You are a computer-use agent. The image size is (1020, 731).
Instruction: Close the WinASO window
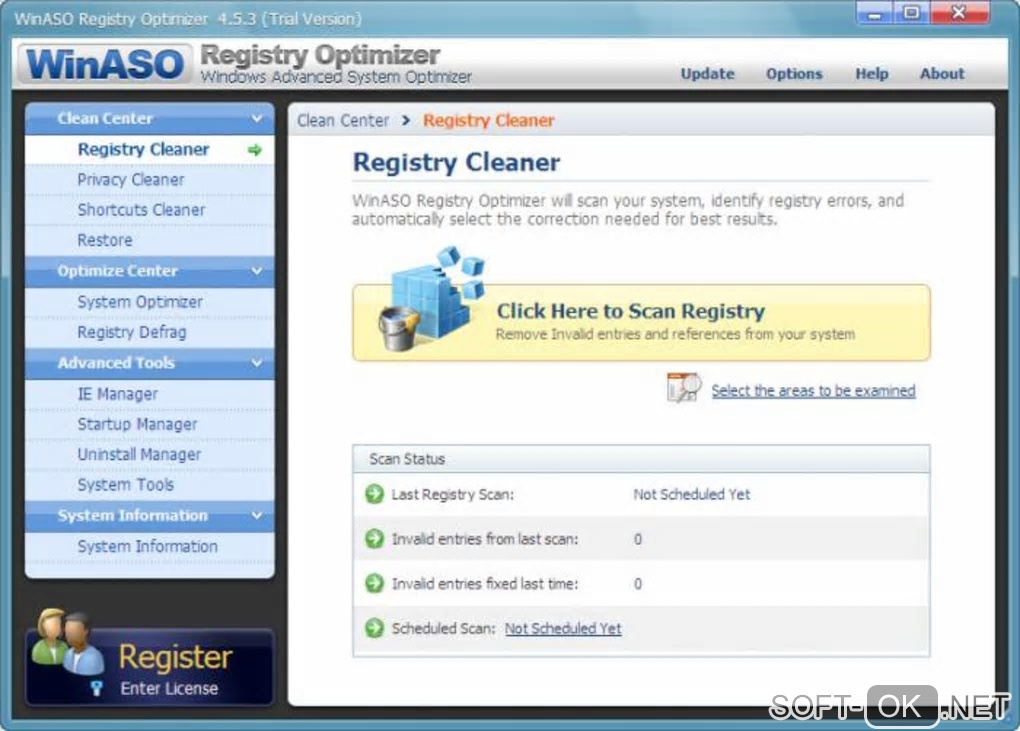(x=960, y=14)
